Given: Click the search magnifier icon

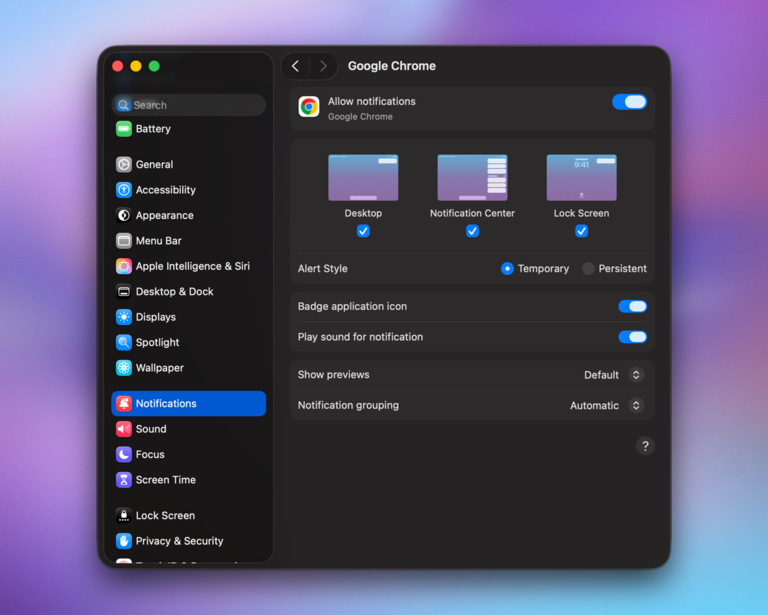Looking at the screenshot, I should (x=123, y=105).
